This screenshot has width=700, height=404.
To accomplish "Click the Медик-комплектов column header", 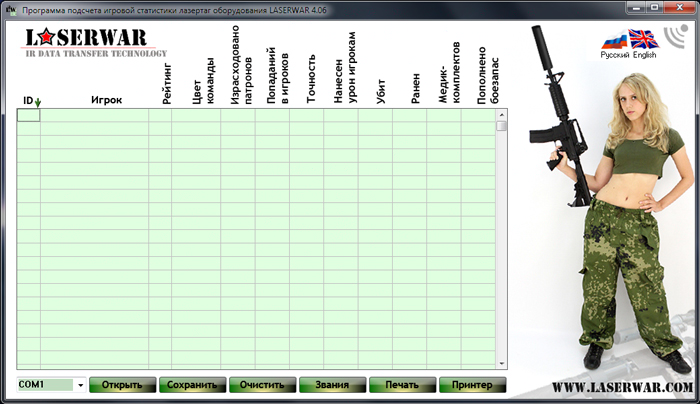I will pos(449,73).
